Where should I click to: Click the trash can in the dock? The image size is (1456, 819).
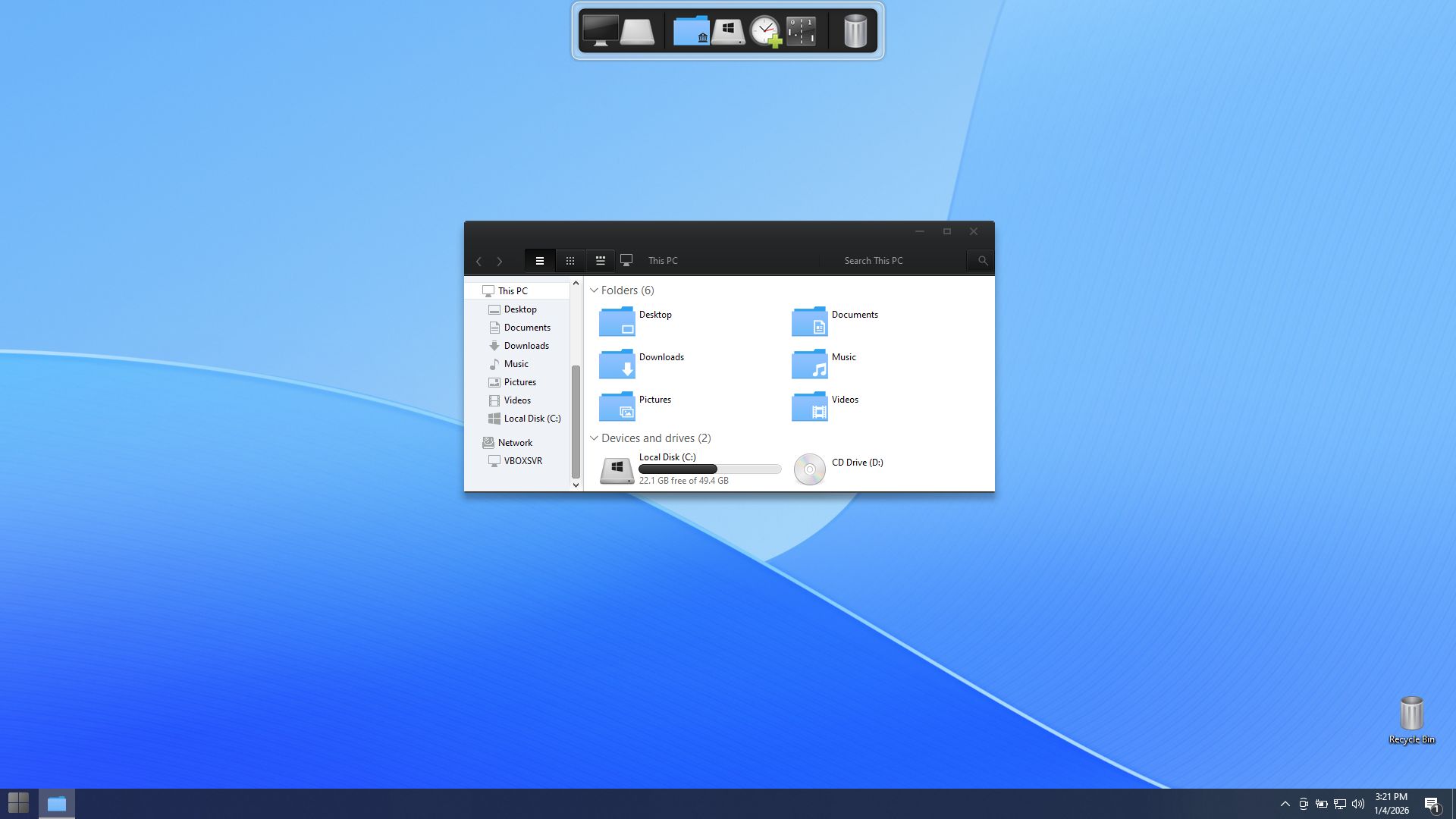(855, 31)
